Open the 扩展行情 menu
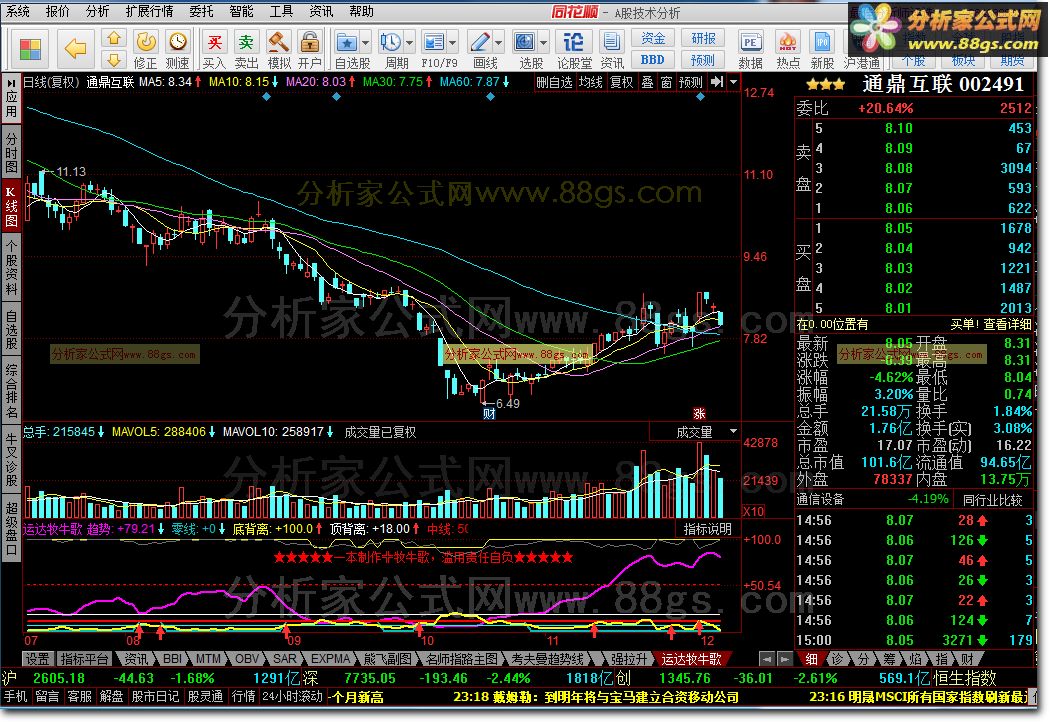The image size is (1050, 722). 149,11
